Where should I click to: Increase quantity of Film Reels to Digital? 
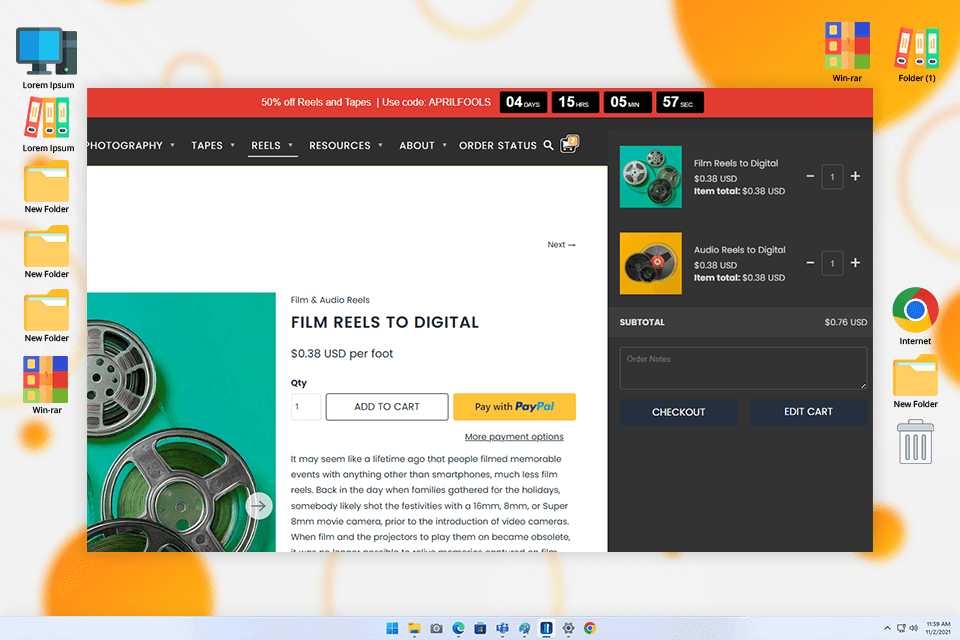(855, 176)
